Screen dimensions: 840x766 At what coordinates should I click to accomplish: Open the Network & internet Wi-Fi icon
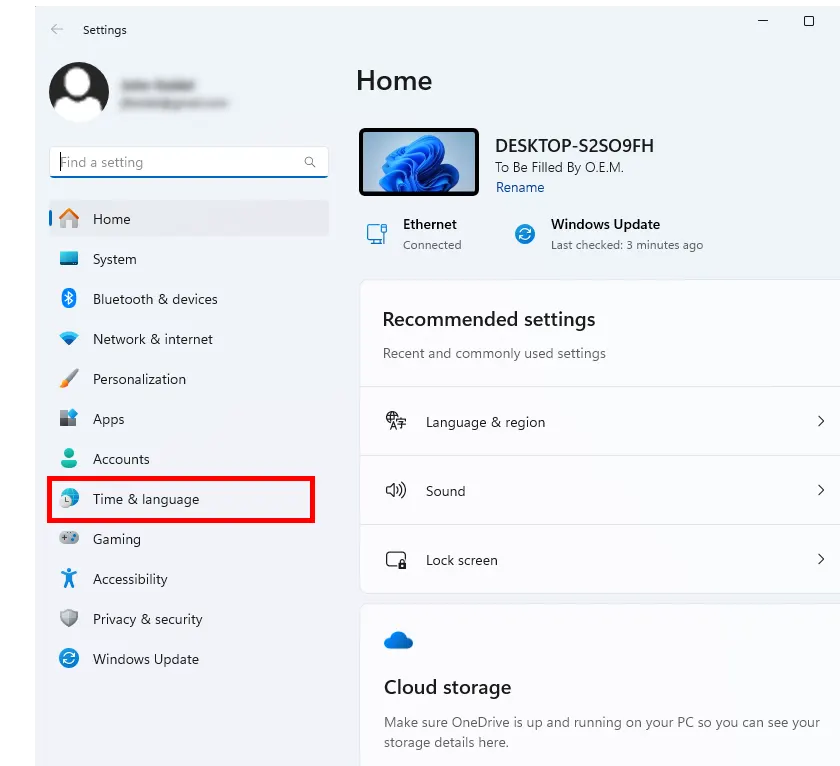(69, 339)
